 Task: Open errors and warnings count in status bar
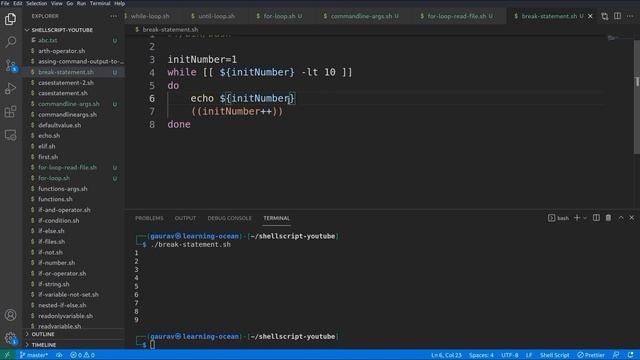82,355
